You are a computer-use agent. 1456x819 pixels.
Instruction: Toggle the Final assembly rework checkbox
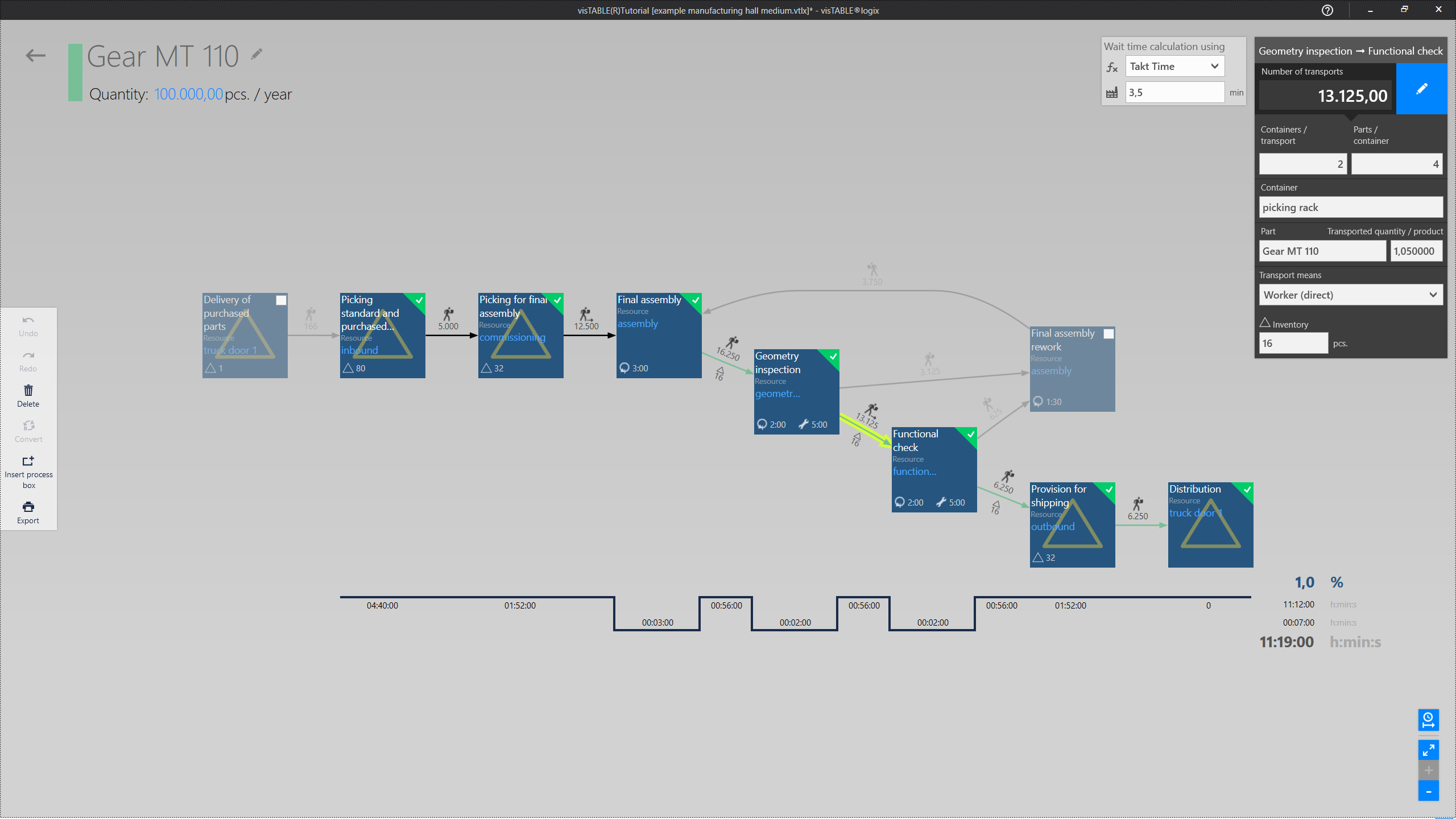tap(1108, 334)
